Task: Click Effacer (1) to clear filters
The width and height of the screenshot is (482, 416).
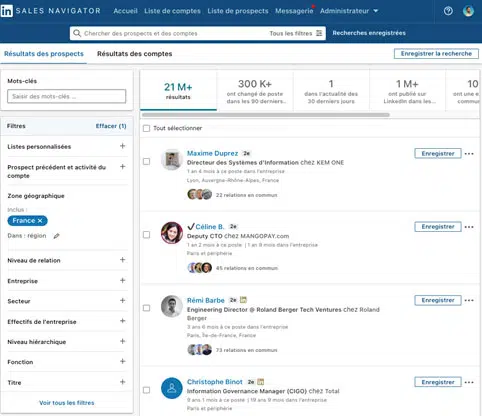Action: (x=111, y=126)
